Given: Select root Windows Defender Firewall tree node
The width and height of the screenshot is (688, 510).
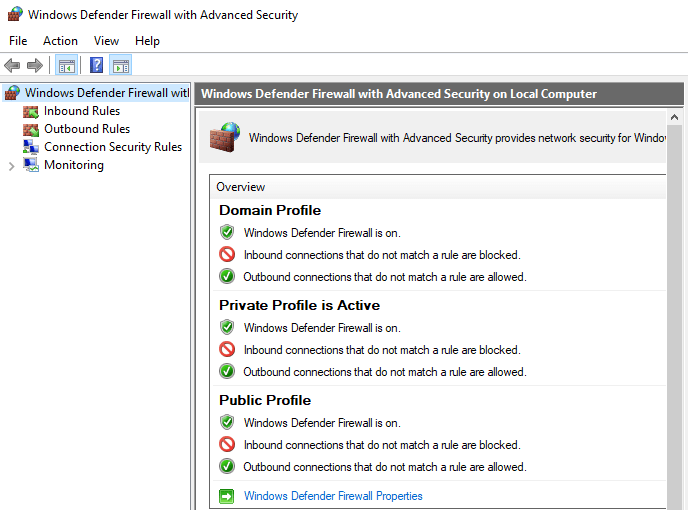Looking at the screenshot, I should coord(97,93).
